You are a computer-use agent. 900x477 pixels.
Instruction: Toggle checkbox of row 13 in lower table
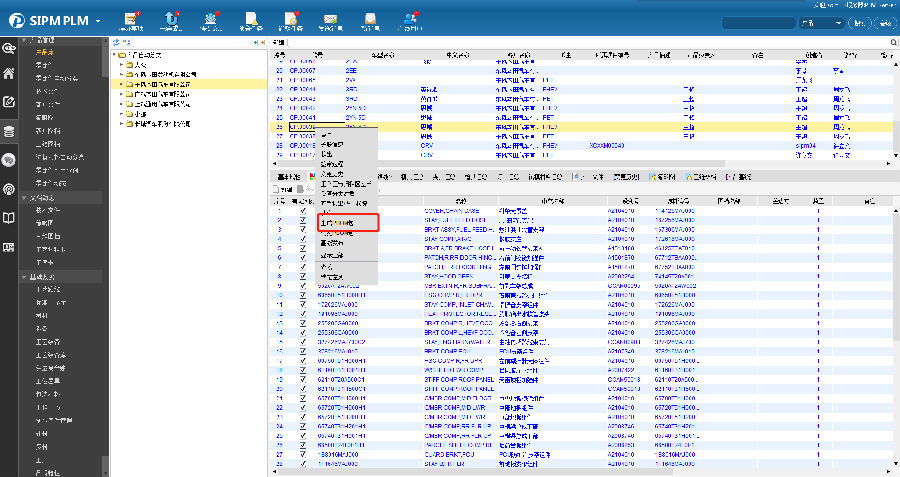(304, 324)
